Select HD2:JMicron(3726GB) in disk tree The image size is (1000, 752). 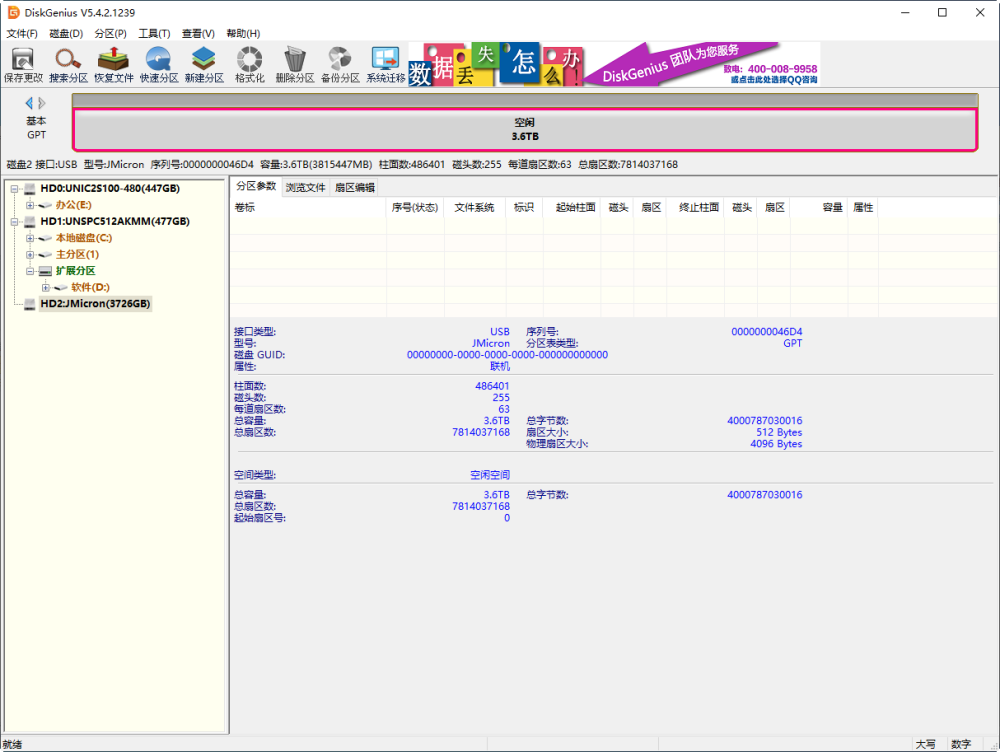point(95,304)
